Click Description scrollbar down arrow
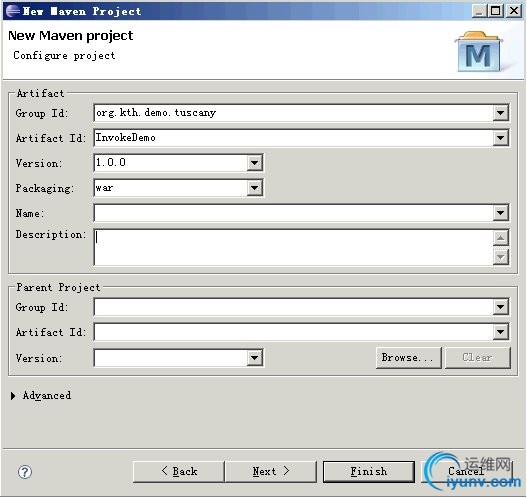Viewport: 527px width, 498px height. point(501,257)
